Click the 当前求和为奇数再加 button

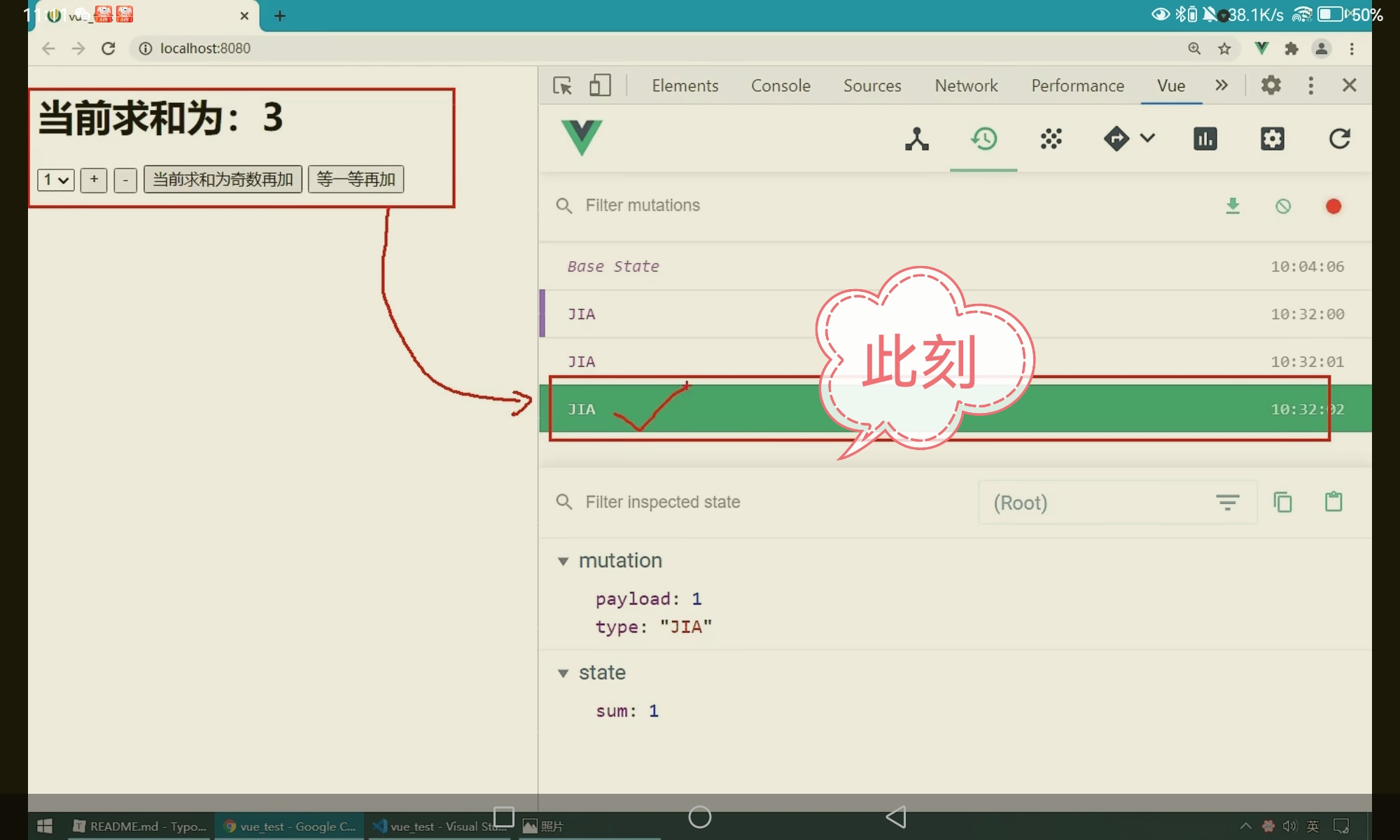223,180
